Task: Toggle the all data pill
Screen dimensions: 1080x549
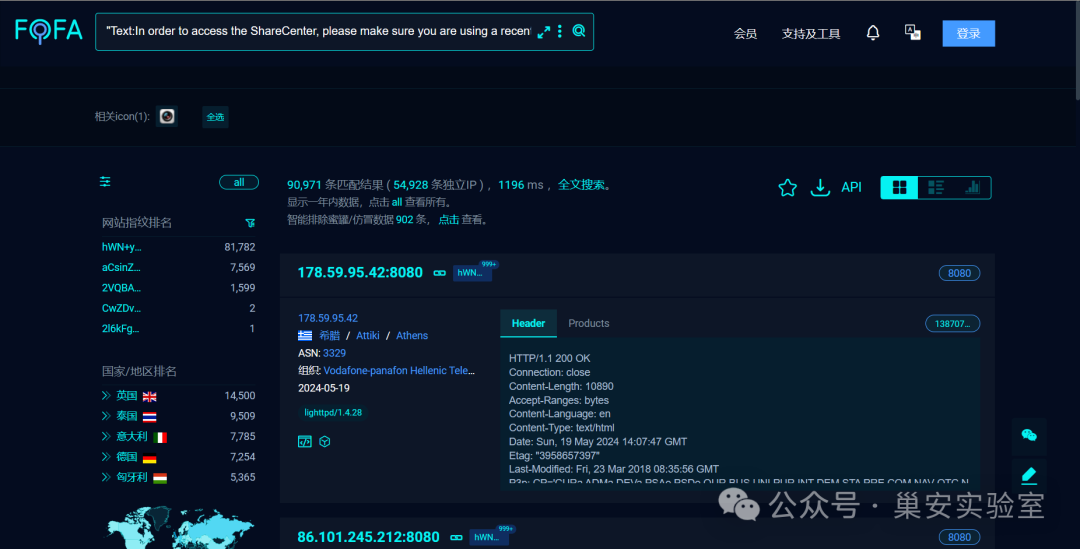Action: pyautogui.click(x=239, y=183)
